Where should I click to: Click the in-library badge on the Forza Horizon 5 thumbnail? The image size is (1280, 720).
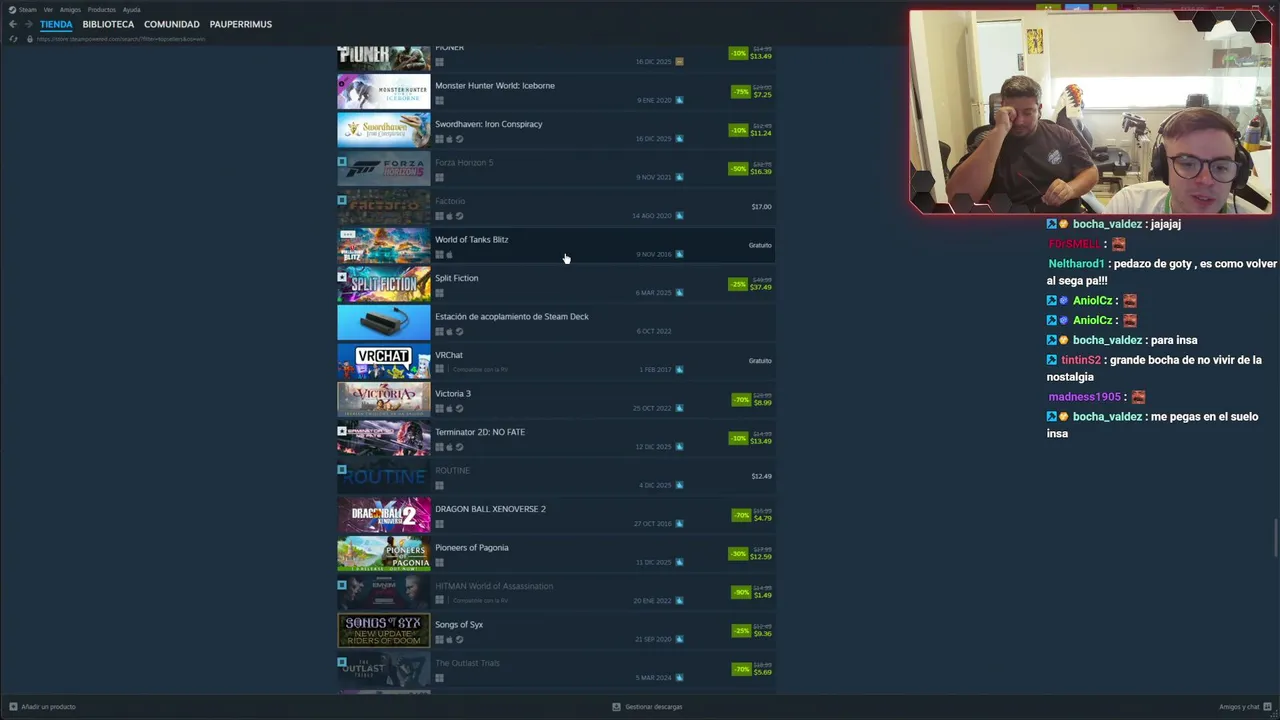tap(342, 161)
